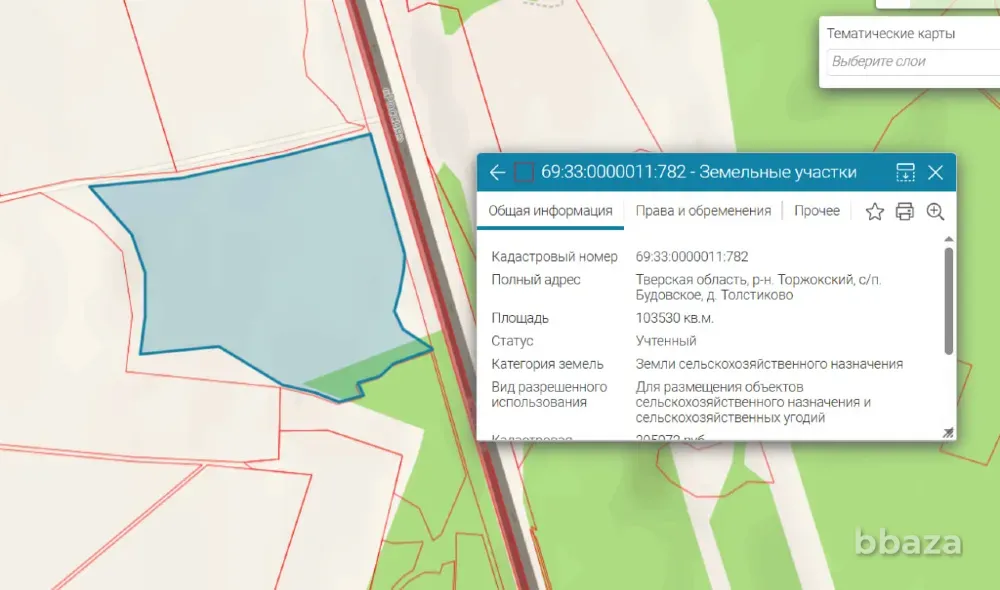Go back using the left arrow icon
This screenshot has width=1000, height=590.
click(x=497, y=172)
